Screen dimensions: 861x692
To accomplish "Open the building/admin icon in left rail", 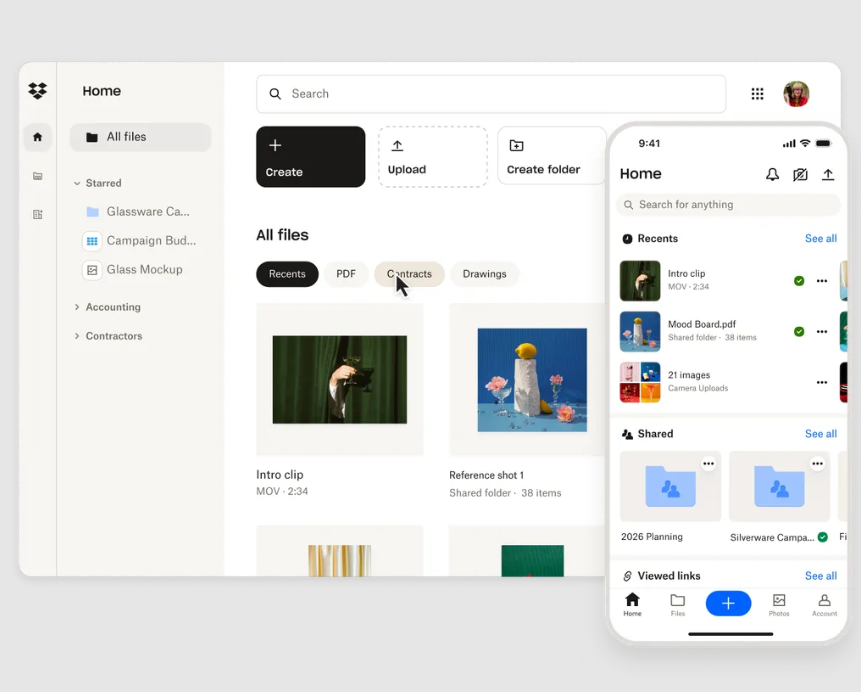I will (37, 214).
